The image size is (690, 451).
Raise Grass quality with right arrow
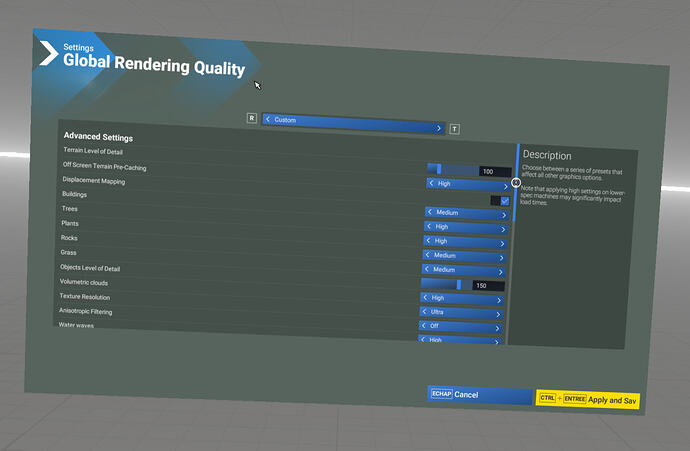point(500,272)
